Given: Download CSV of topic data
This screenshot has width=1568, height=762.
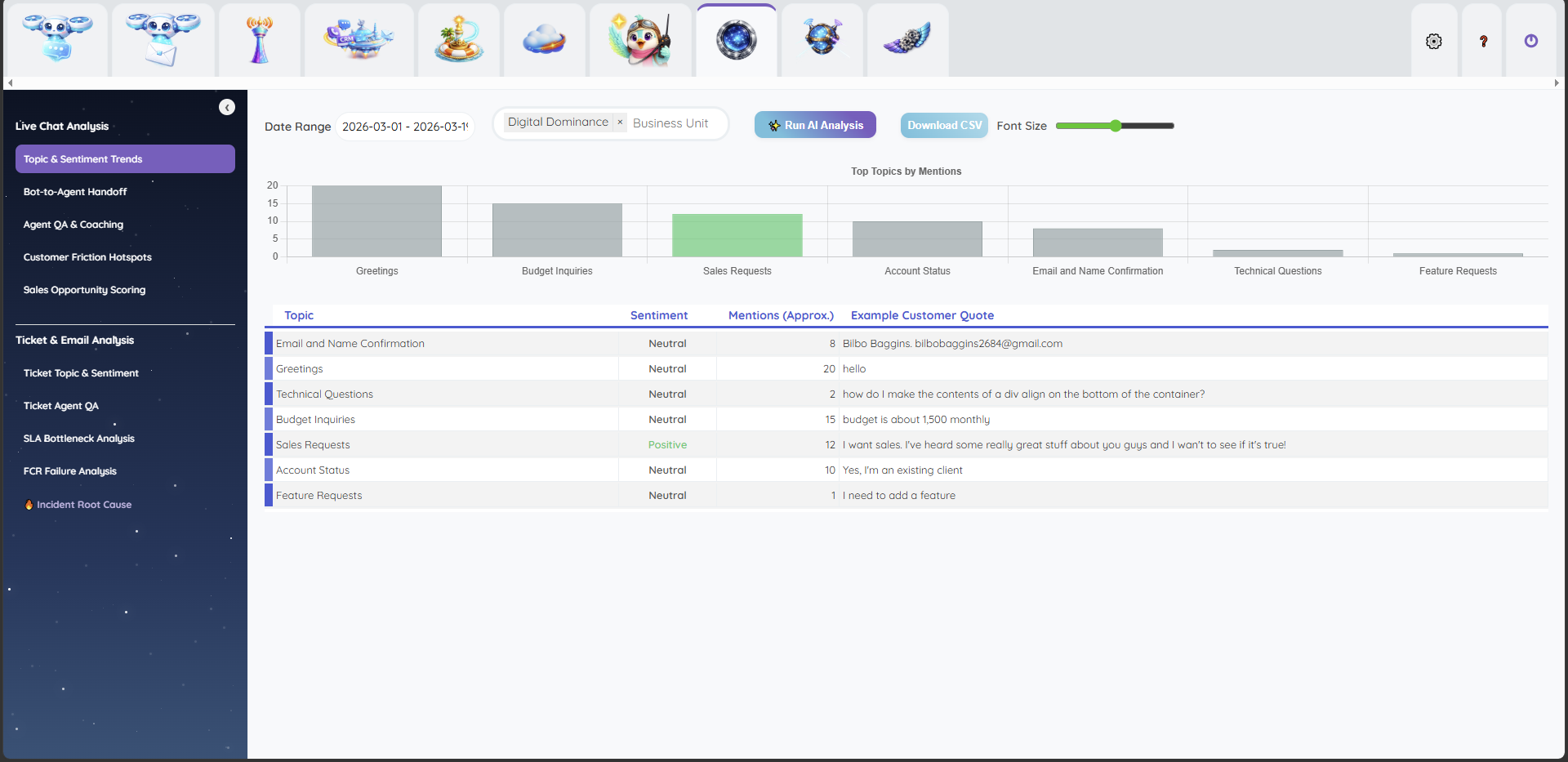Looking at the screenshot, I should [943, 125].
